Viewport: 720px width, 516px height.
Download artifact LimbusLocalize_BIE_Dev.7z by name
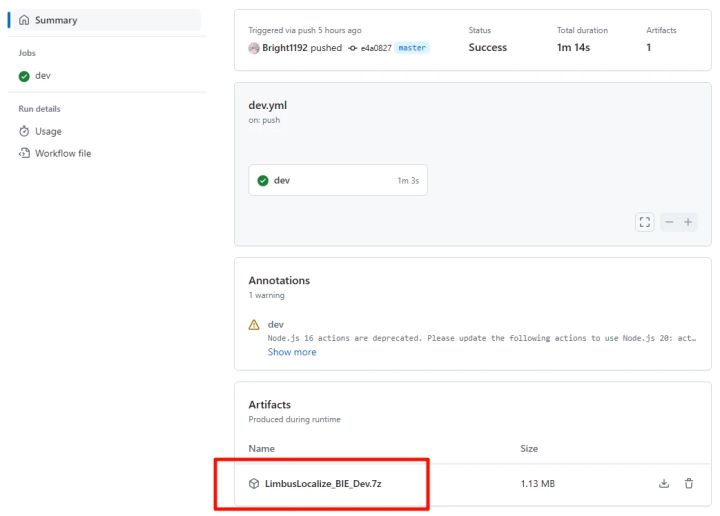(323, 483)
